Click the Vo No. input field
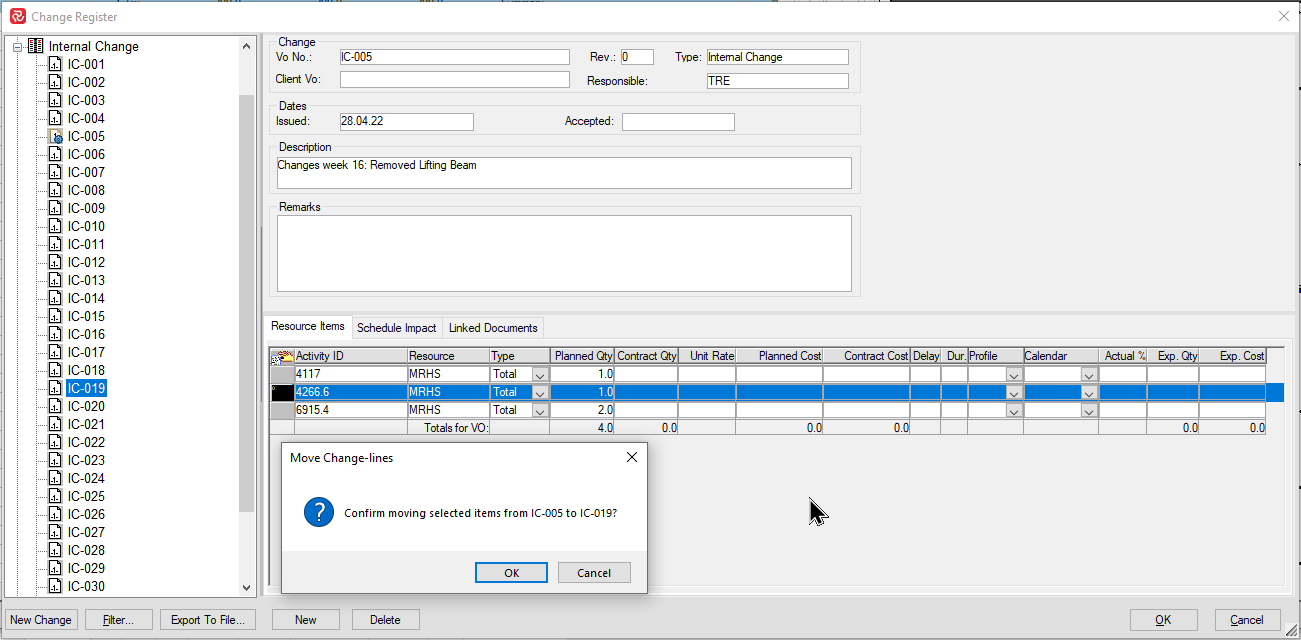Screen dimensions: 1301x640 pyautogui.click(x=454, y=57)
